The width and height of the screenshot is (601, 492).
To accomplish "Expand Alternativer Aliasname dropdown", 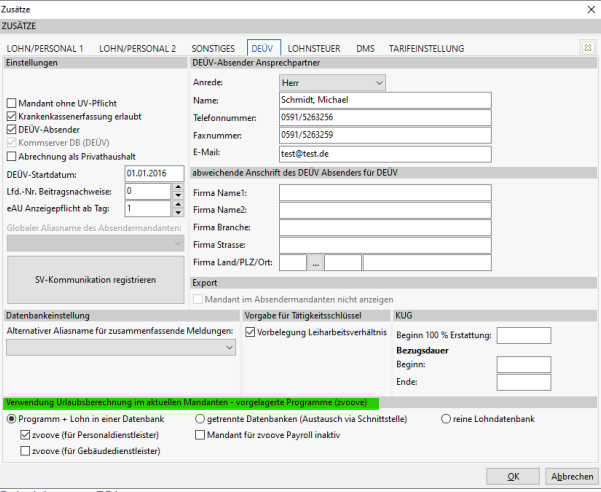I will [121, 348].
